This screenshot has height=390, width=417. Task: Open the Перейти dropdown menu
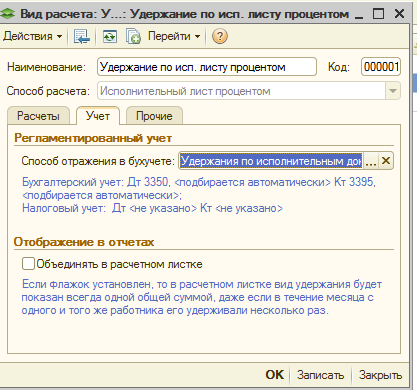tap(174, 36)
